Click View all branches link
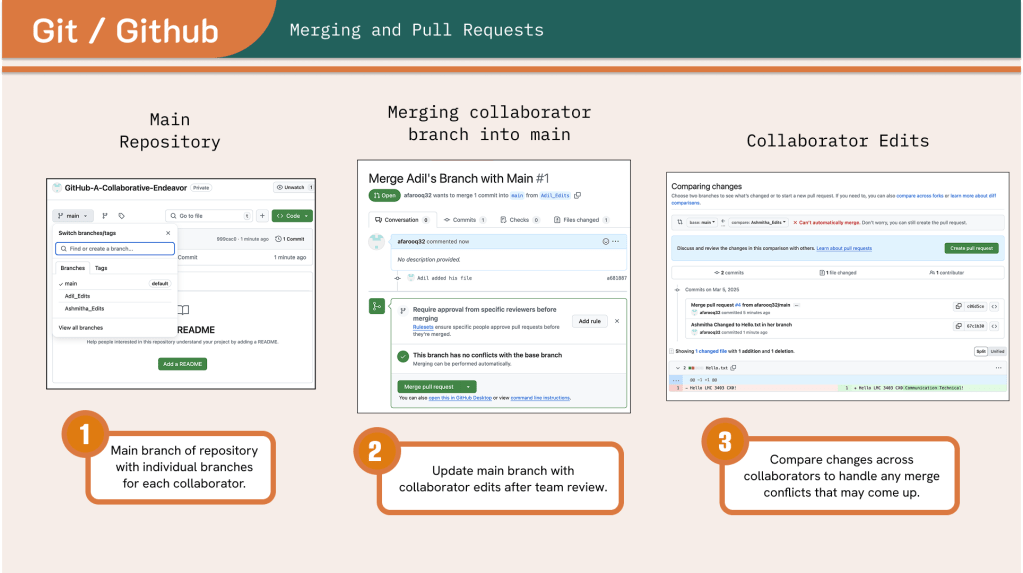The height and width of the screenshot is (573, 1023). coord(81,328)
